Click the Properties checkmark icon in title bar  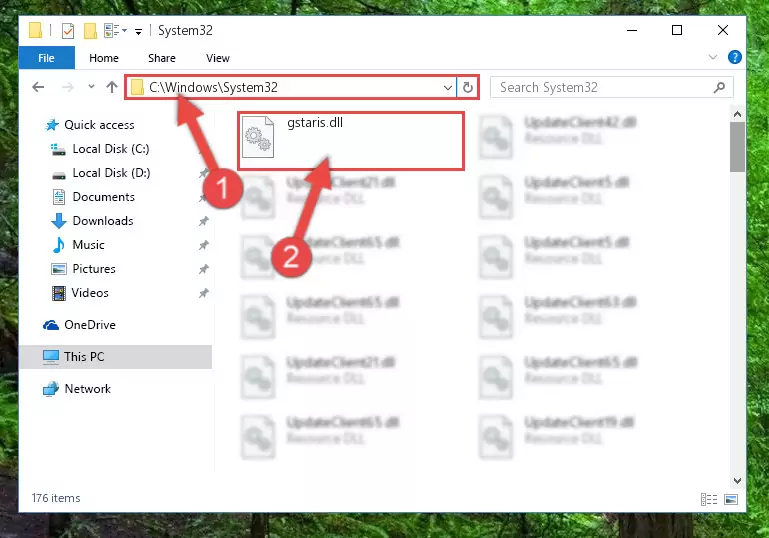click(68, 31)
